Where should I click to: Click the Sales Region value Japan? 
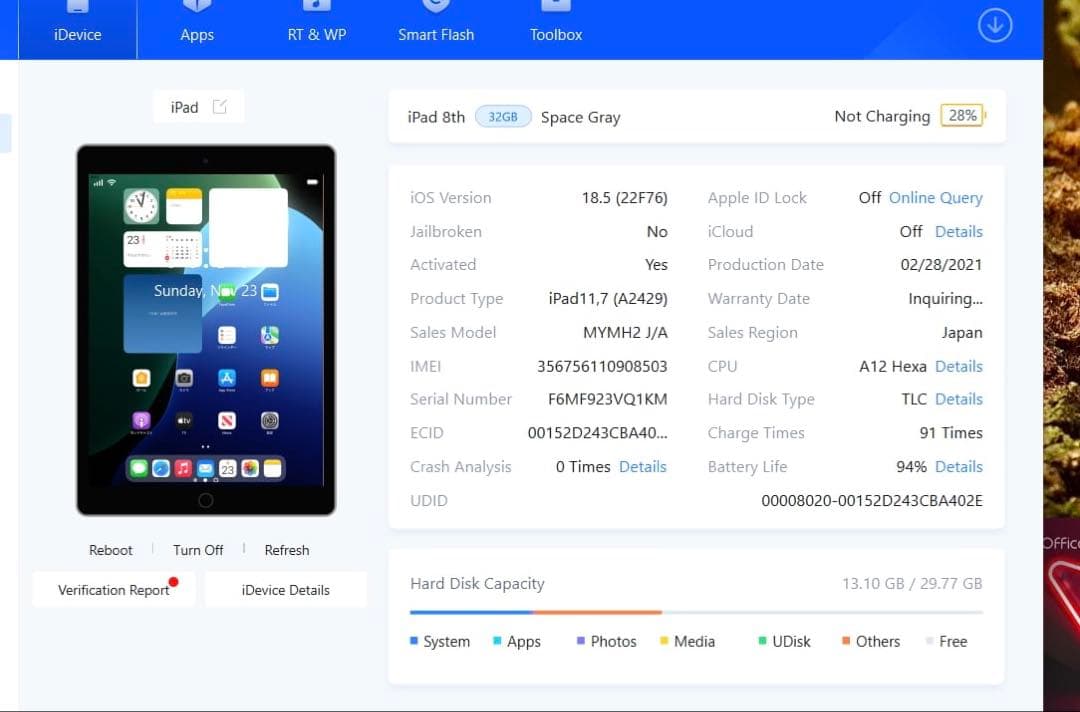pyautogui.click(x=962, y=333)
